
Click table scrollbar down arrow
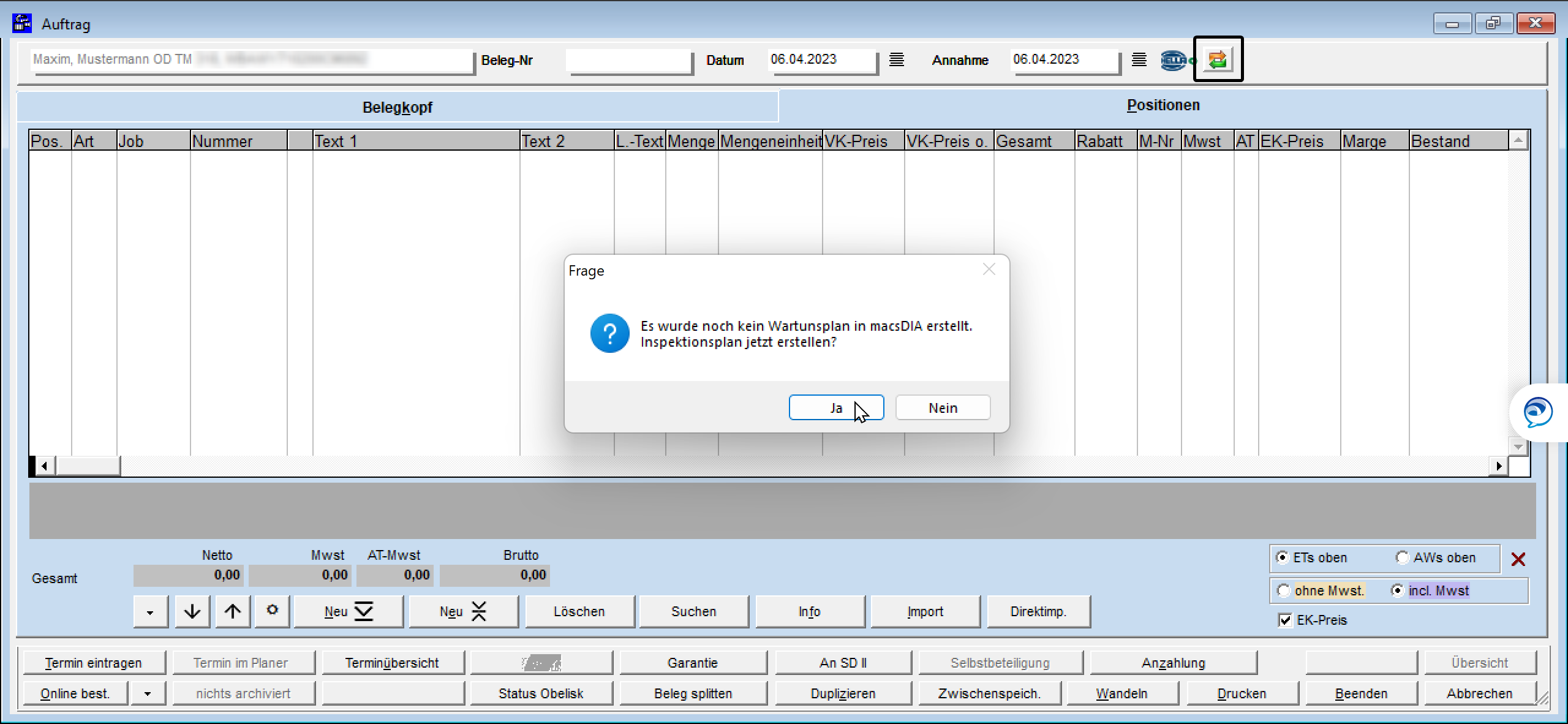click(x=1518, y=447)
